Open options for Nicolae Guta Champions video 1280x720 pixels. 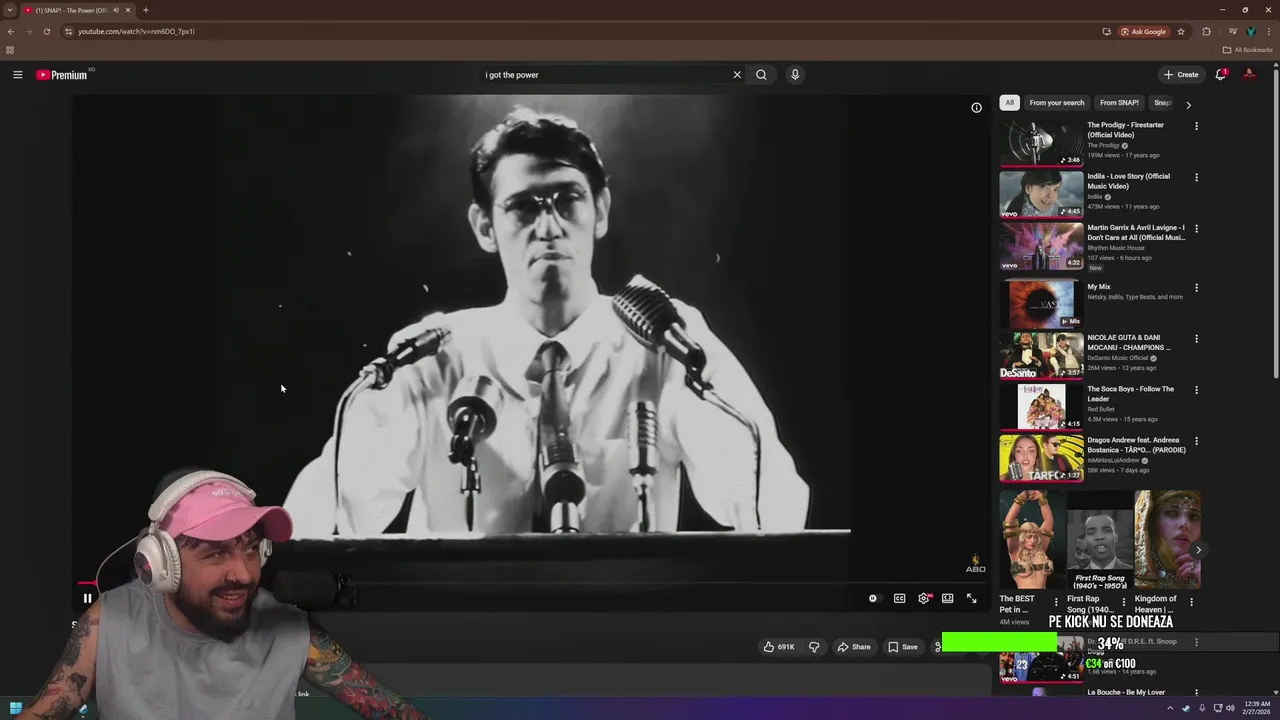(1196, 339)
